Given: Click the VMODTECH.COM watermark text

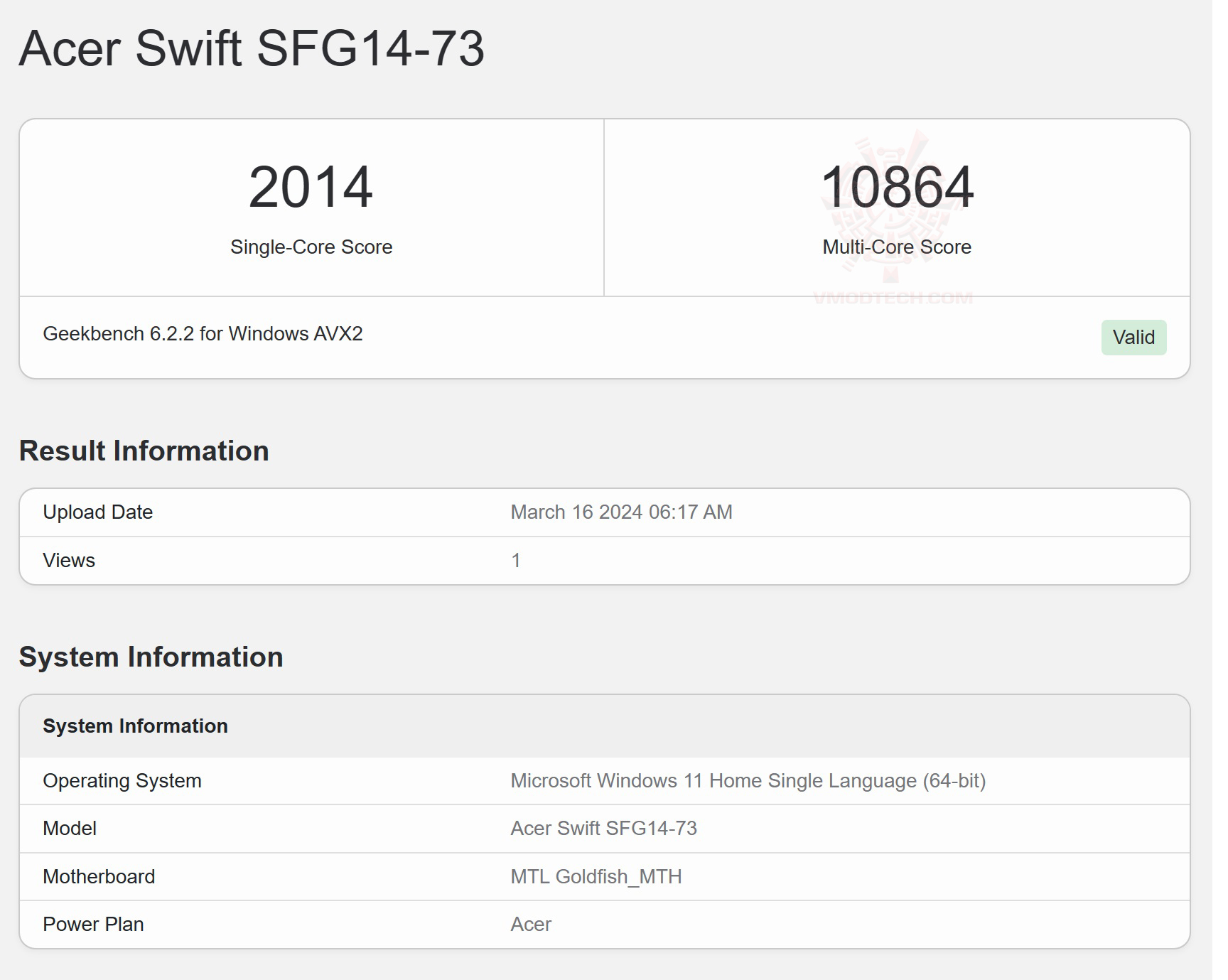Looking at the screenshot, I should tap(893, 298).
